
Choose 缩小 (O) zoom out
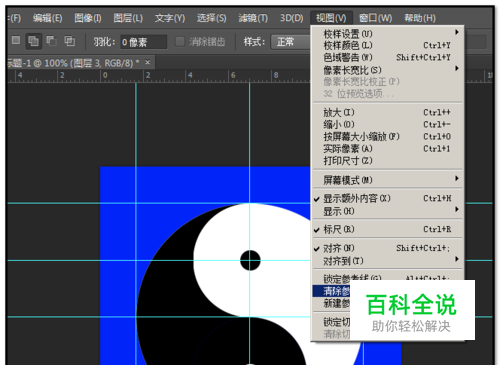[x=387, y=124]
